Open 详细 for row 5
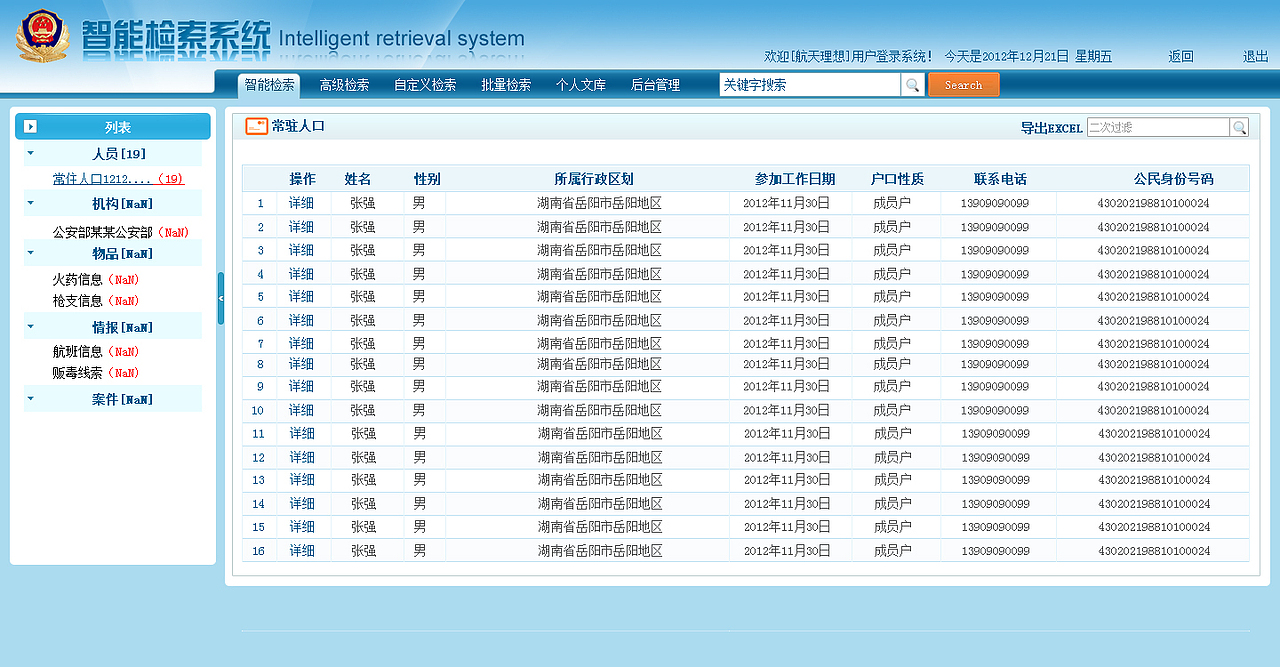The width and height of the screenshot is (1280, 667). click(301, 296)
